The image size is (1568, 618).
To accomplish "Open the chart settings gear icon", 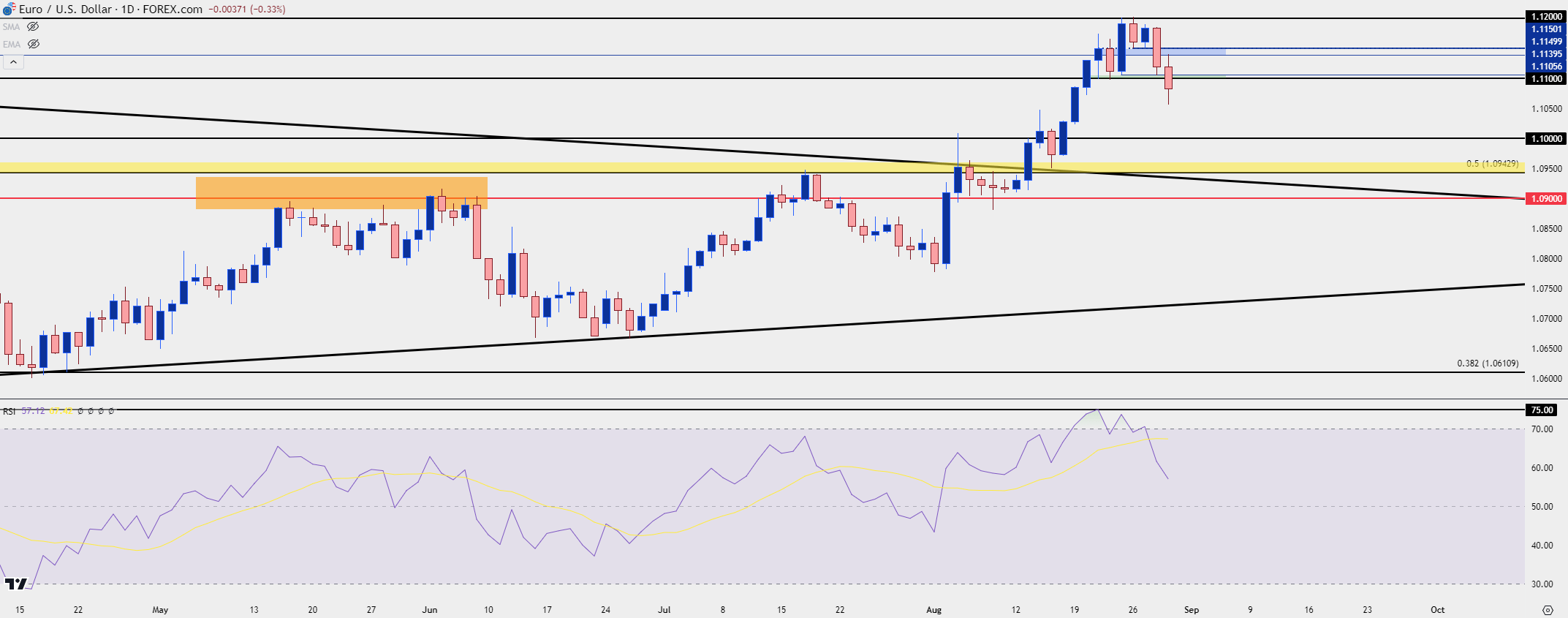I will point(1548,610).
